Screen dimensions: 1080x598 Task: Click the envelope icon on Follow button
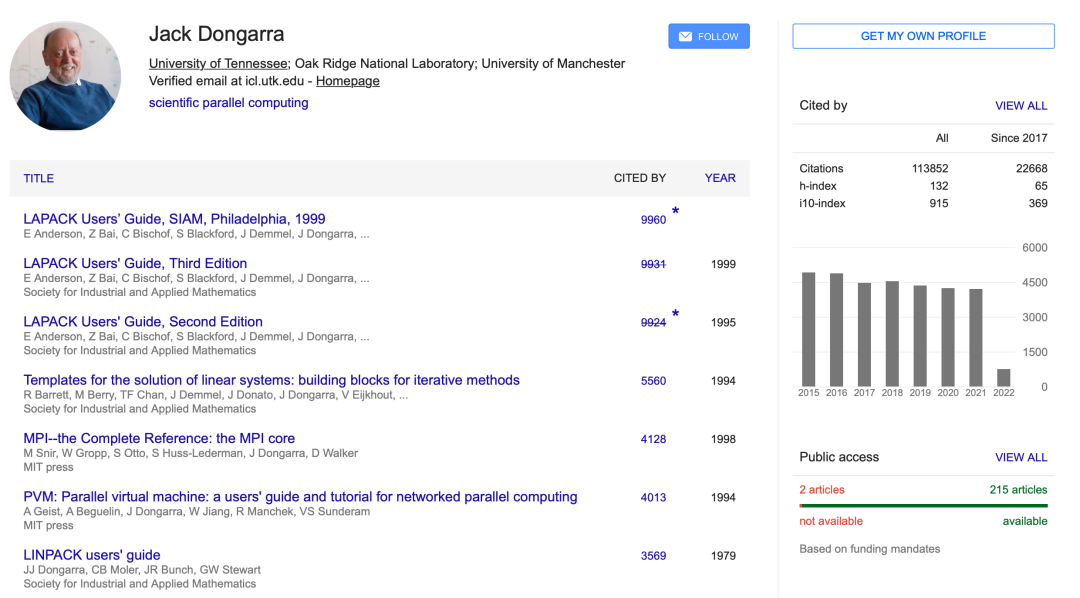point(685,37)
